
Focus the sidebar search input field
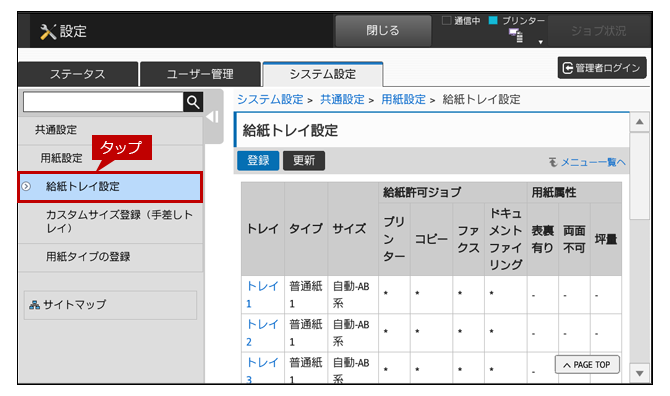[x=103, y=102]
